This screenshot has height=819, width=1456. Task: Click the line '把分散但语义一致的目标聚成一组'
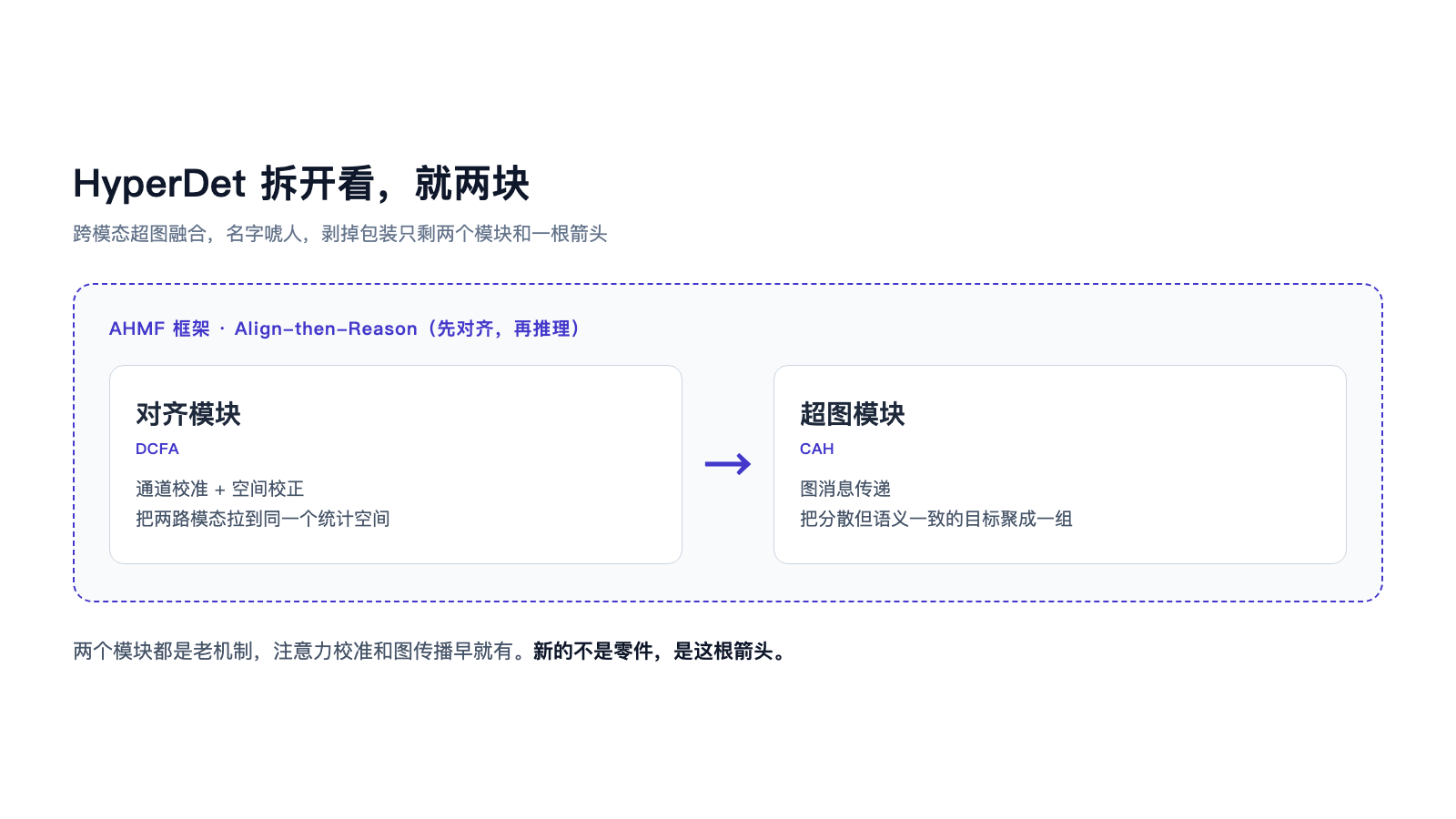(x=936, y=519)
